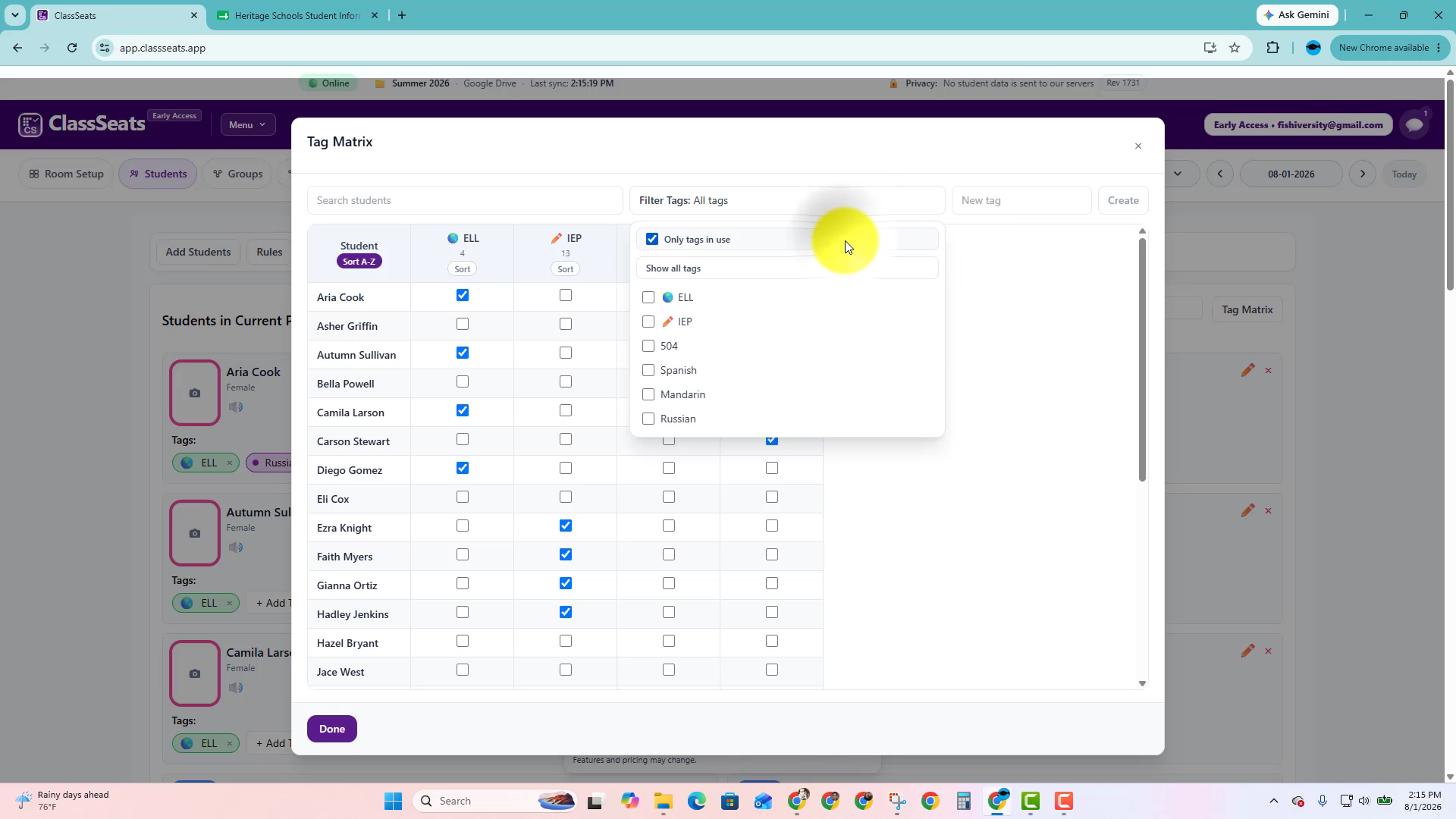Open the Menu dropdown
This screenshot has width=1456, height=819.
[x=248, y=124]
